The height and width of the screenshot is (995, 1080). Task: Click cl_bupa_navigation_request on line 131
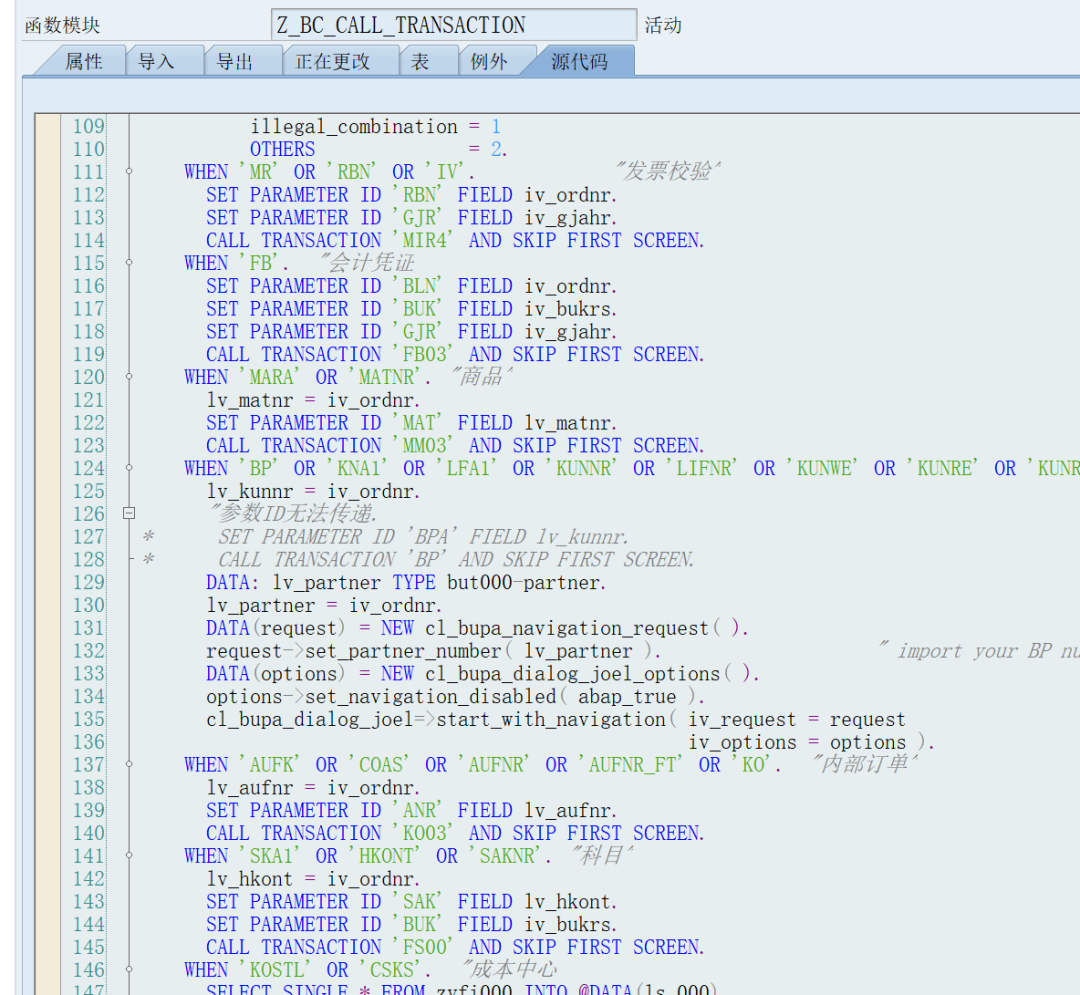(567, 628)
